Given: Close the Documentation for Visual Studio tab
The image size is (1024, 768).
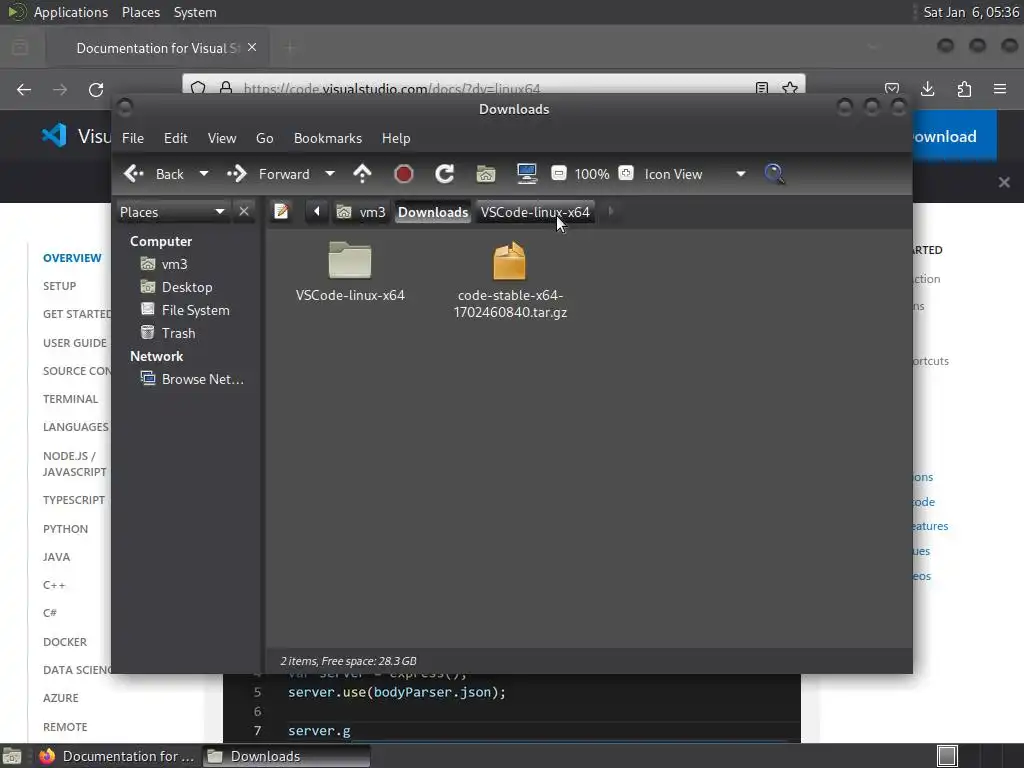Looking at the screenshot, I should coord(252,48).
